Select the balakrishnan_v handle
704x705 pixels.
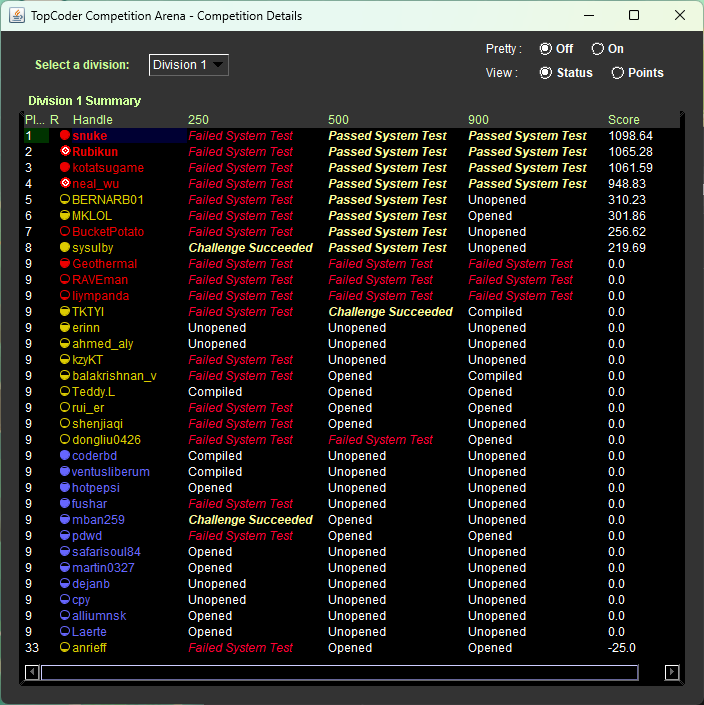coord(114,375)
